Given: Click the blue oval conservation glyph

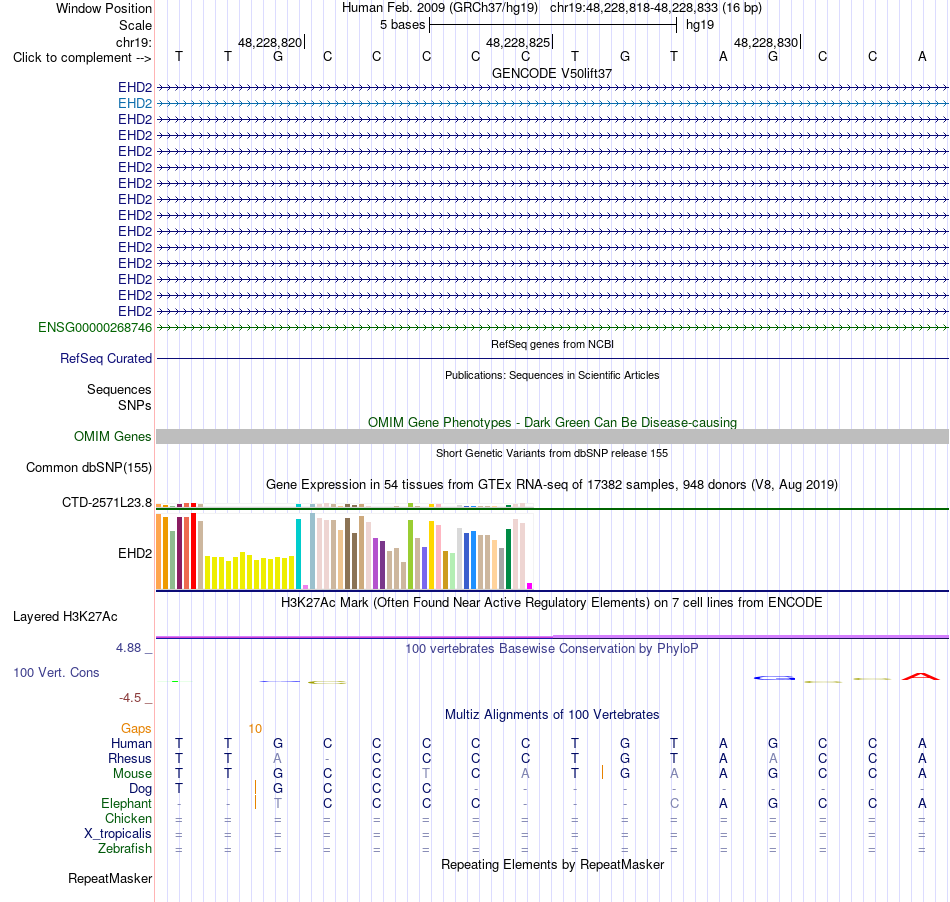Looking at the screenshot, I should 774,678.
